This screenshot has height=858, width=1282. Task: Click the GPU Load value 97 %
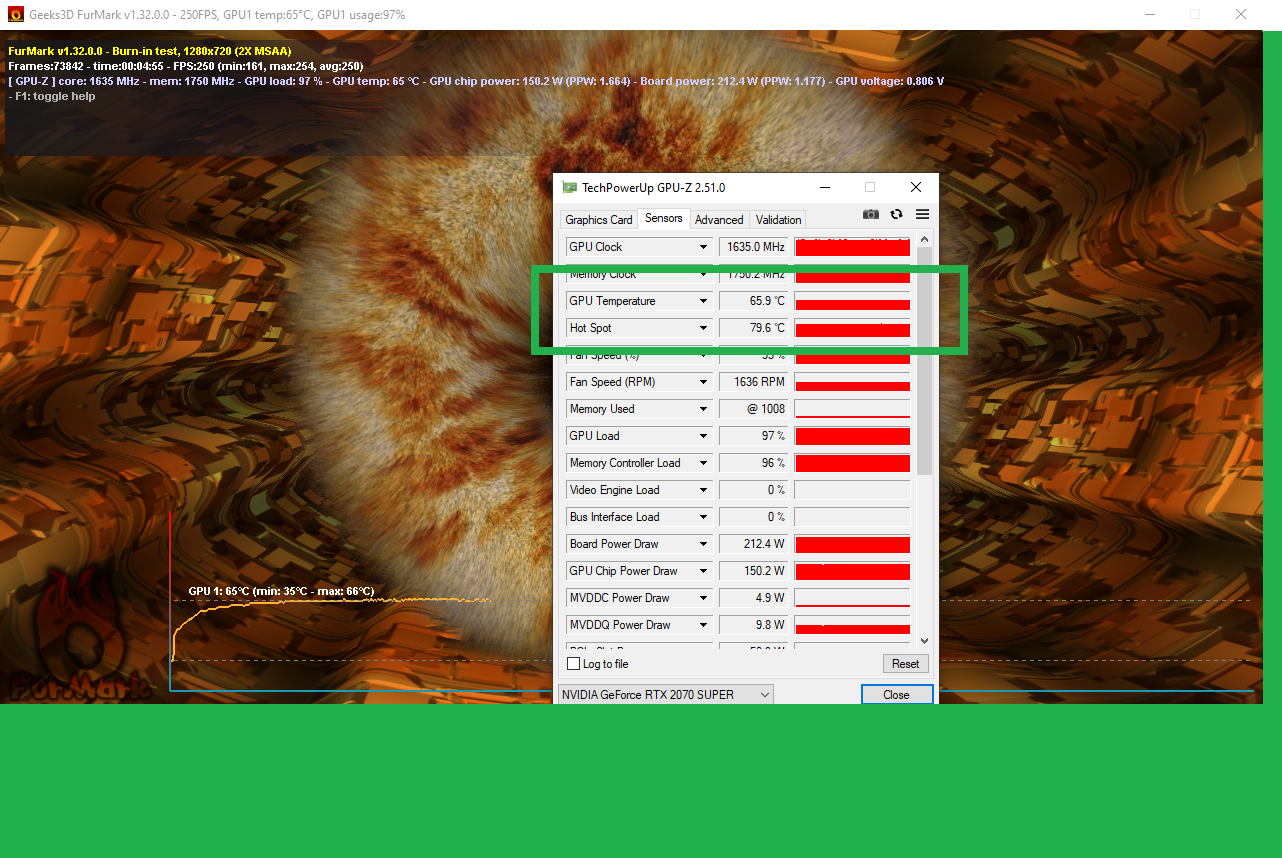(x=754, y=436)
